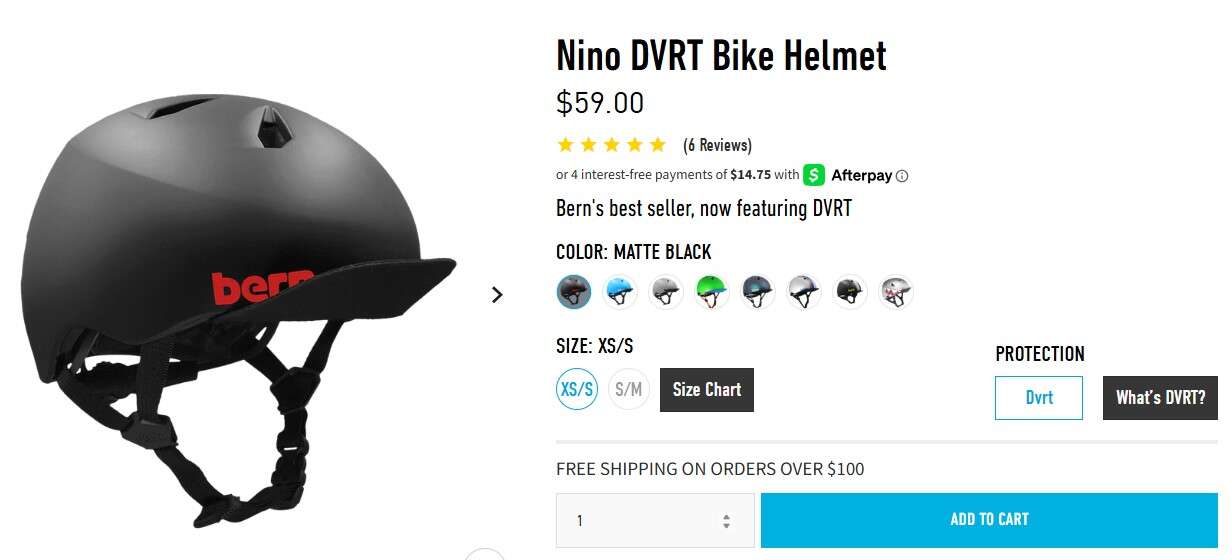The image size is (1232, 560).
Task: Click the green Afterpay logo icon
Action: click(814, 175)
